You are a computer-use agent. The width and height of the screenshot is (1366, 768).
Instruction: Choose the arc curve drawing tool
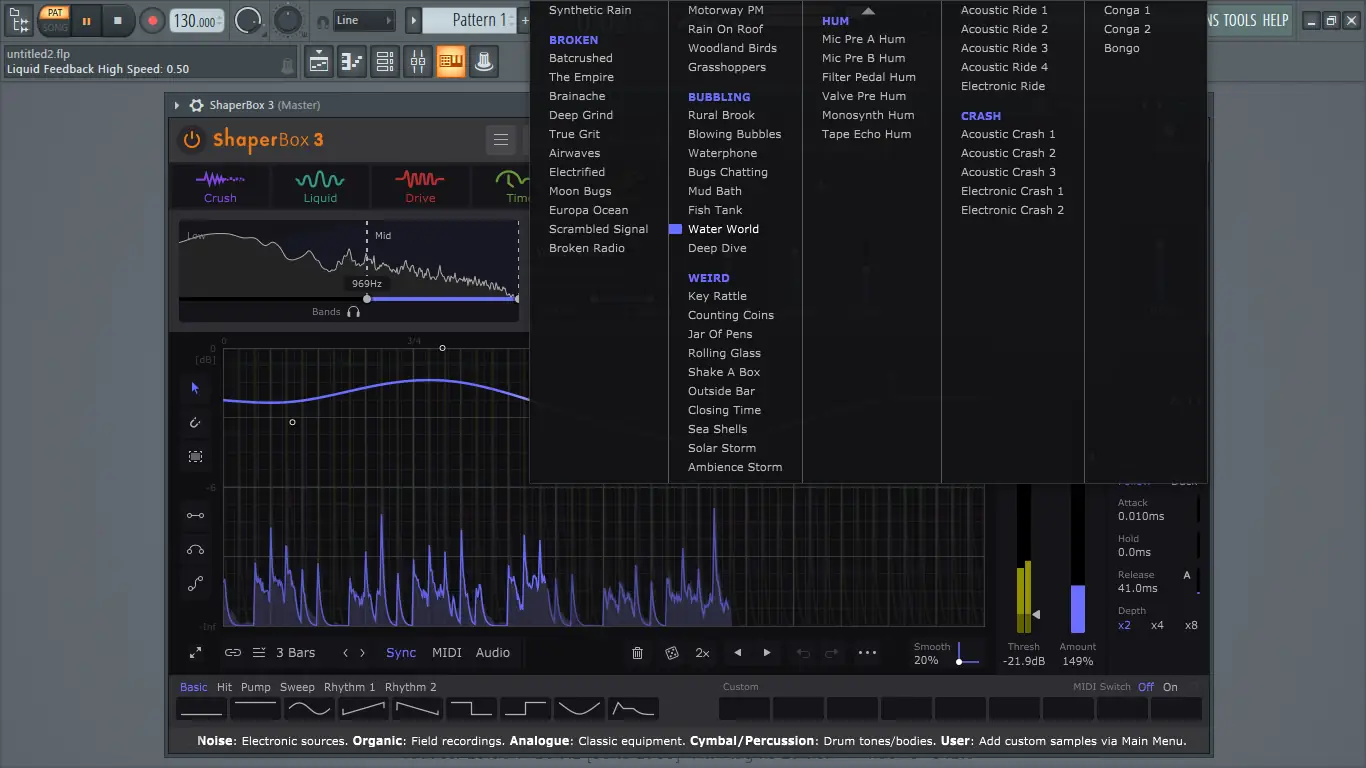click(x=195, y=549)
